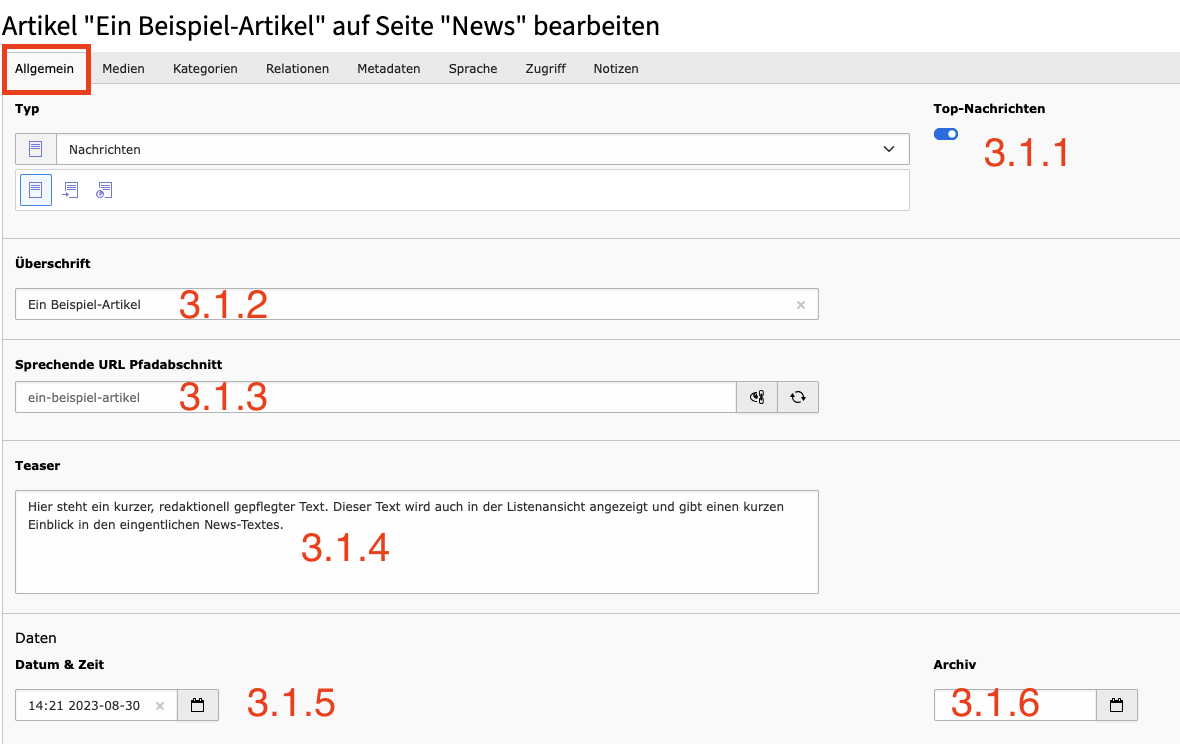Image resolution: width=1180 pixels, height=744 pixels.
Task: Toggle URL slug manual editing button
Action: [757, 397]
